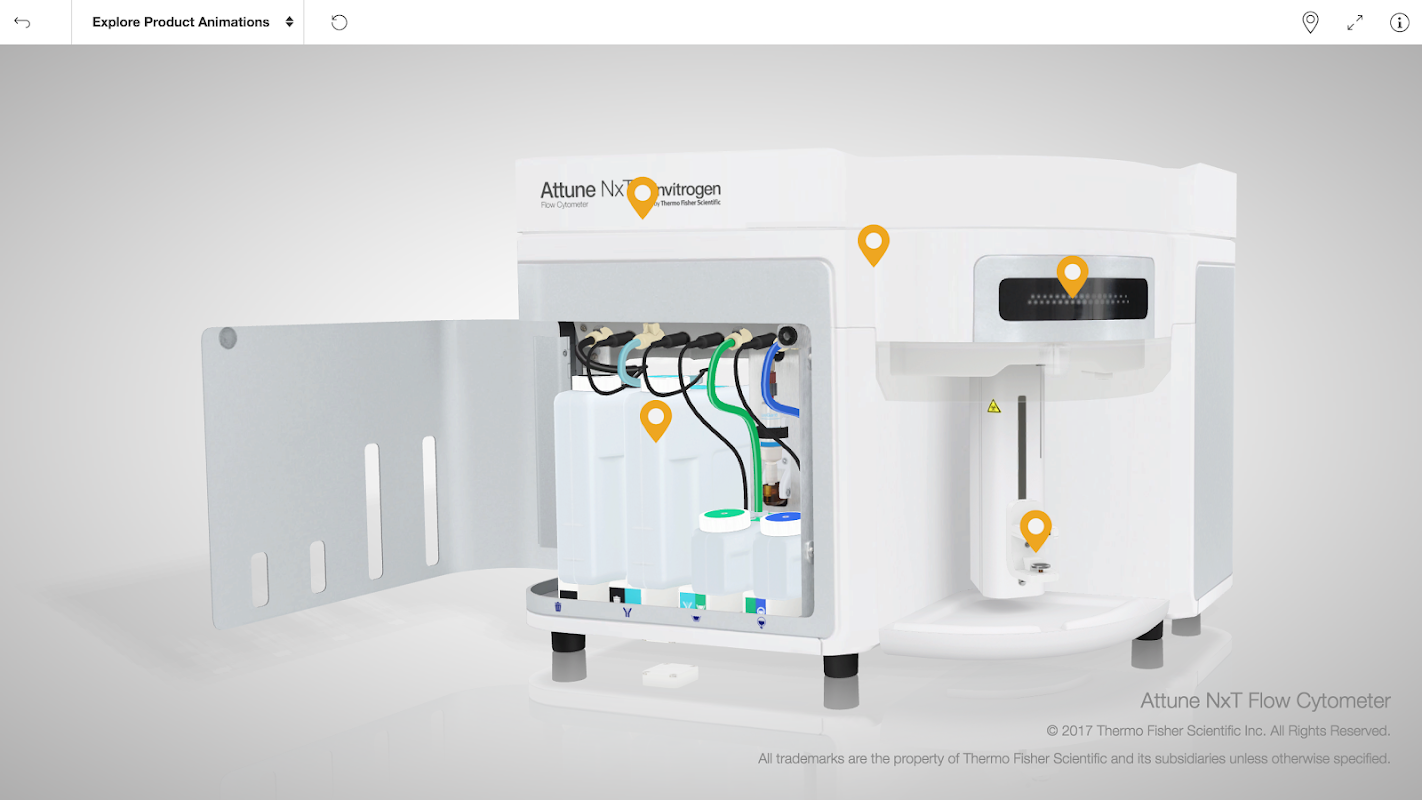This screenshot has height=800, width=1422.
Task: Select the hotspot pin over the Attune NxT logo
Action: coord(643,197)
